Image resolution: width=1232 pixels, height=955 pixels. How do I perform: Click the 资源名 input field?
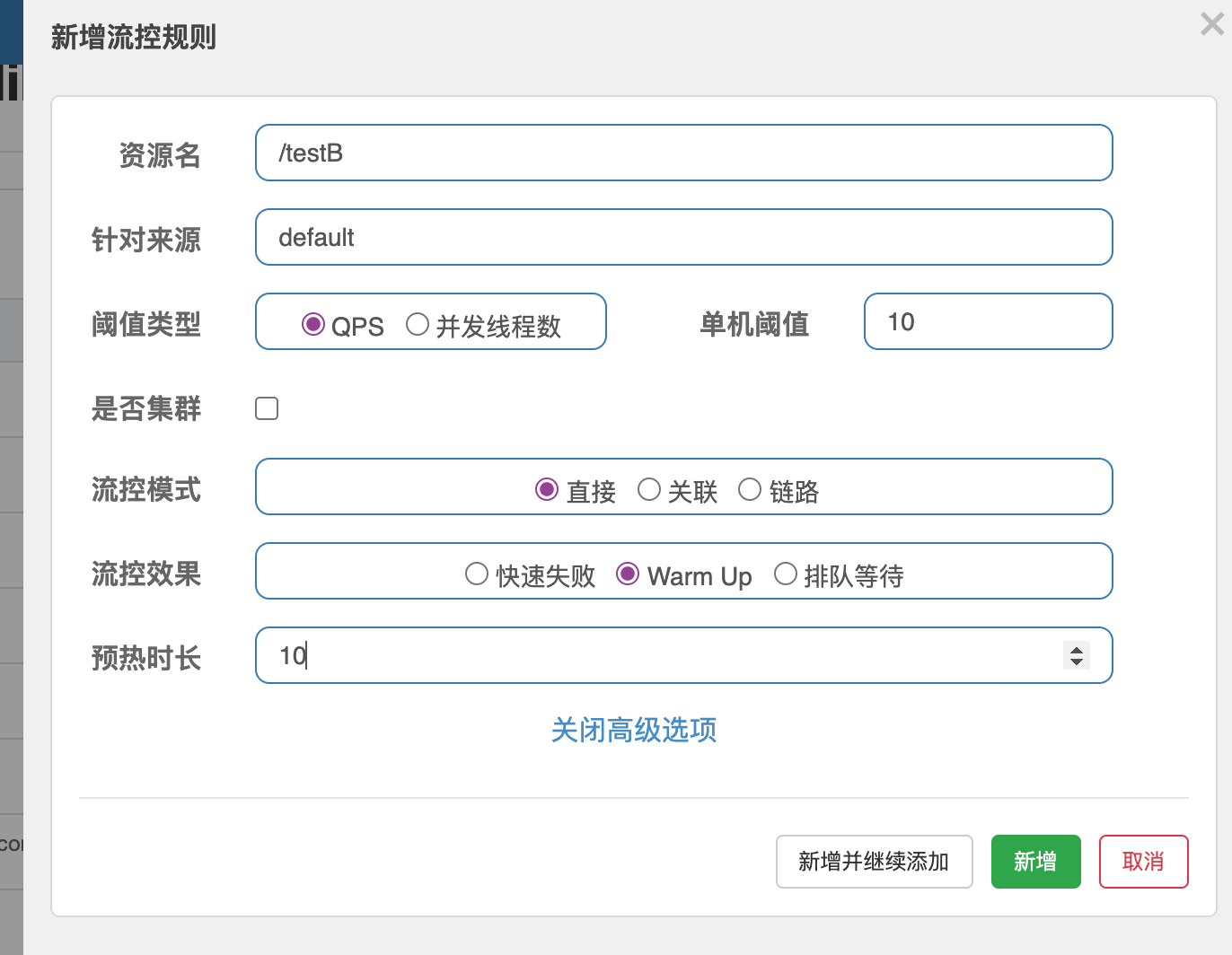(684, 153)
